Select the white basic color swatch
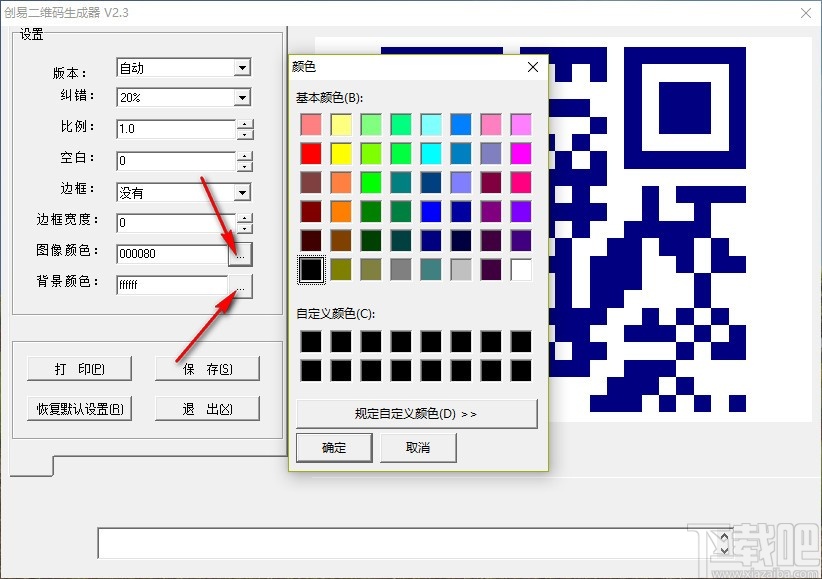 pyautogui.click(x=521, y=270)
